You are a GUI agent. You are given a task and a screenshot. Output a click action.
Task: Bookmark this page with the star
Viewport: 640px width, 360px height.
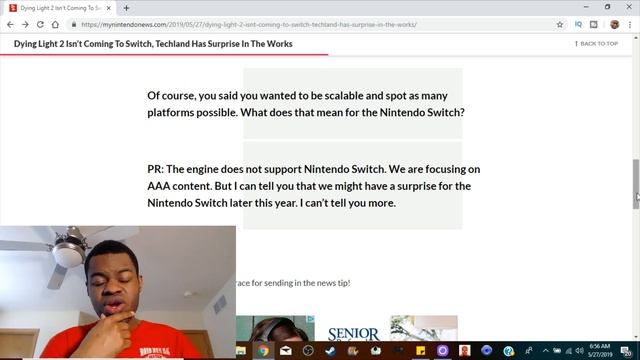(560, 24)
